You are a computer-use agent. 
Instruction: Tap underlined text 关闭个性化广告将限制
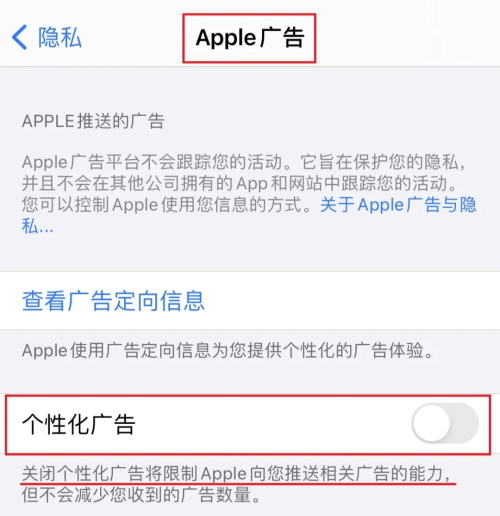[x=110, y=473]
